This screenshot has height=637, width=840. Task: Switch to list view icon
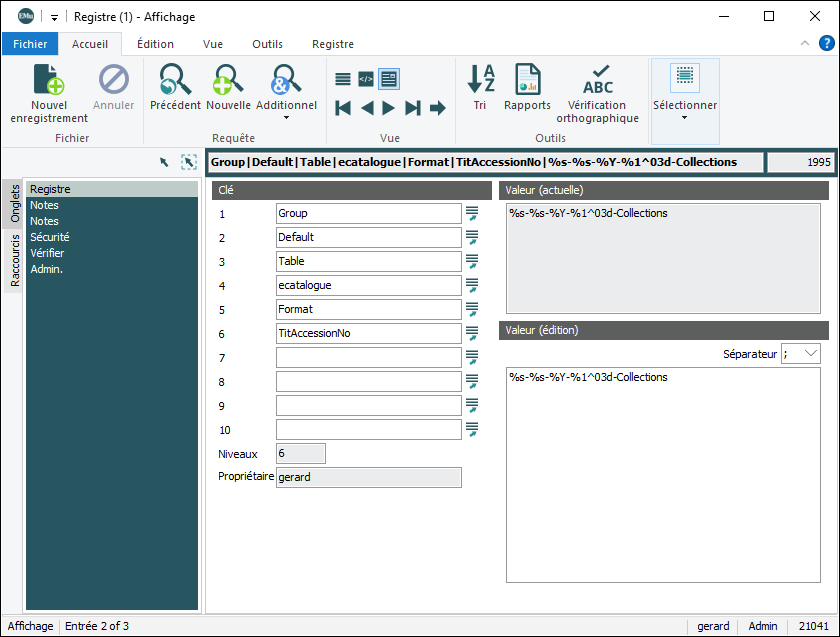(x=343, y=79)
